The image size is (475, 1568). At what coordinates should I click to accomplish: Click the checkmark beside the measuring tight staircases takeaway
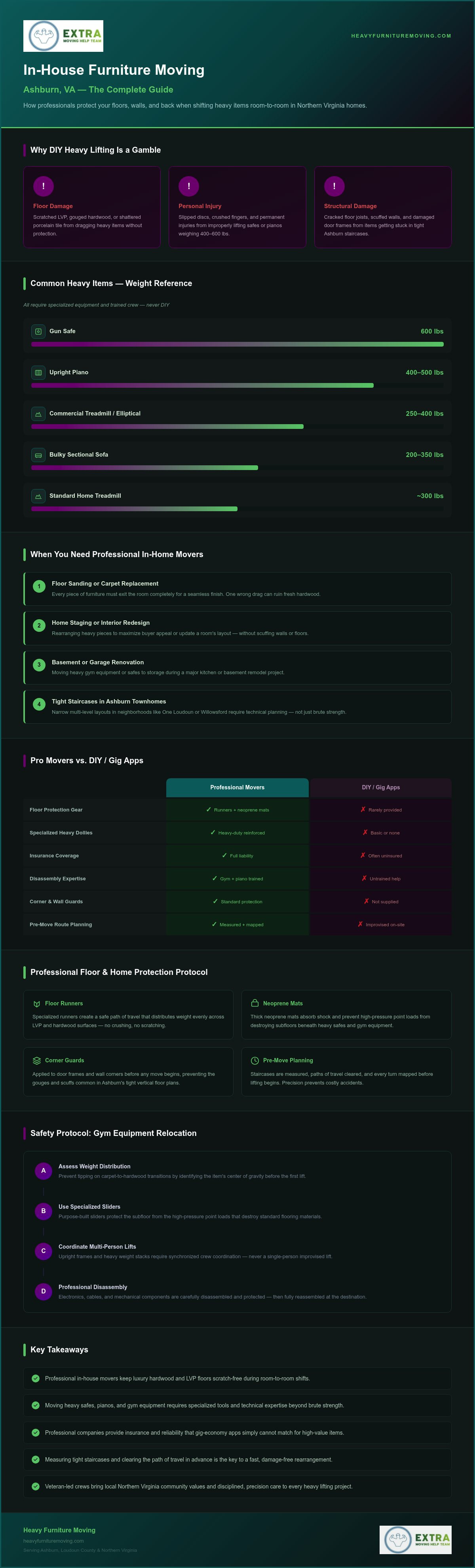tap(35, 1459)
